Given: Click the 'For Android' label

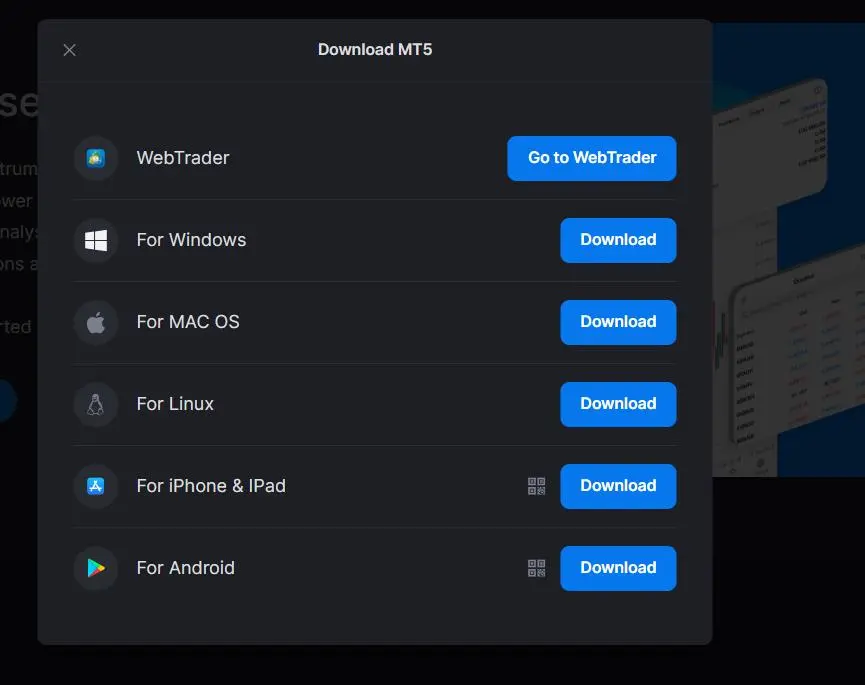Looking at the screenshot, I should coord(185,568).
